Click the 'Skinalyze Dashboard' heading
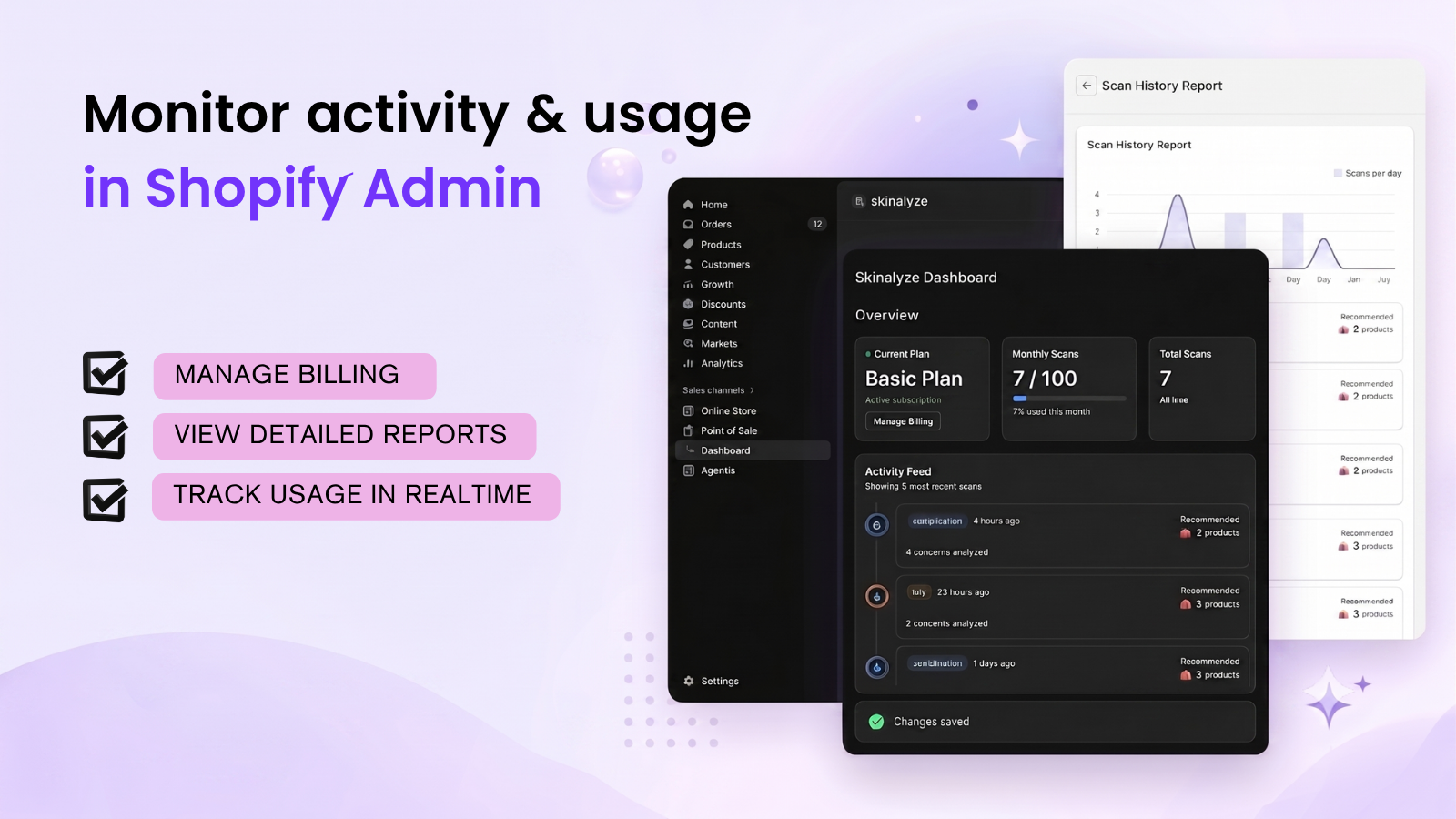The image size is (1456, 819). pyautogui.click(x=926, y=278)
